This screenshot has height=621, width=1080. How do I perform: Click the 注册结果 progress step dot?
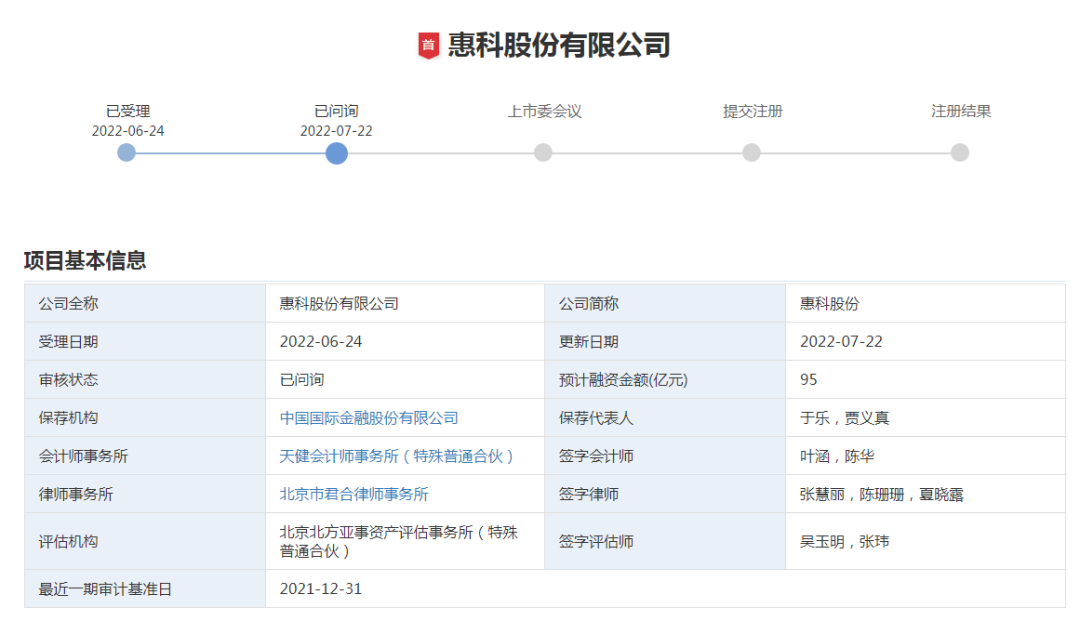(x=959, y=153)
